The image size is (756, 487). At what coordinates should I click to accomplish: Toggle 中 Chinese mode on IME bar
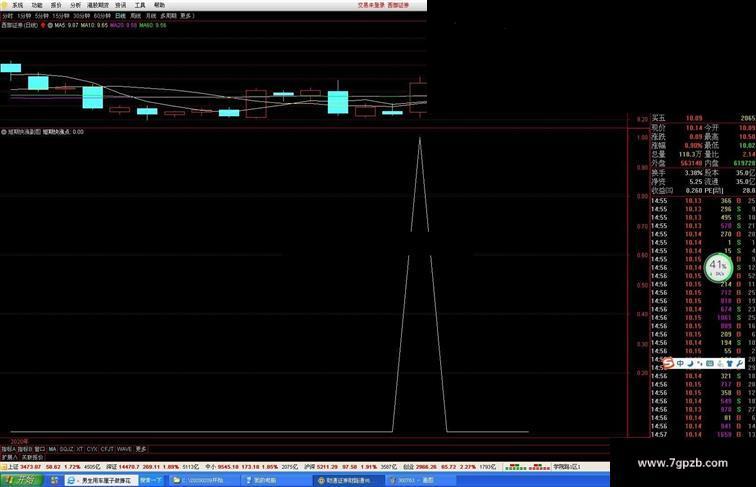(680, 363)
